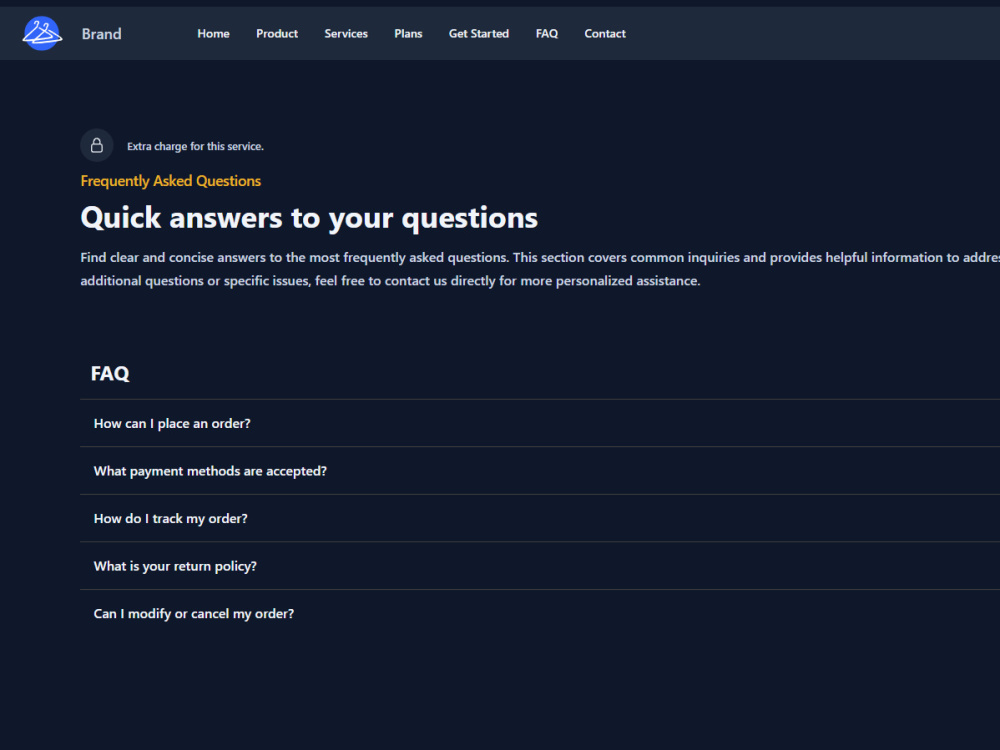Open the Product nav item
This screenshot has width=1000, height=750.
tap(277, 34)
